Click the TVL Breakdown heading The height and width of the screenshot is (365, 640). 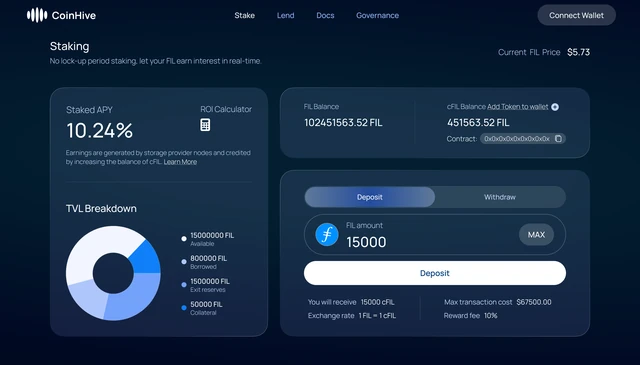pos(101,209)
